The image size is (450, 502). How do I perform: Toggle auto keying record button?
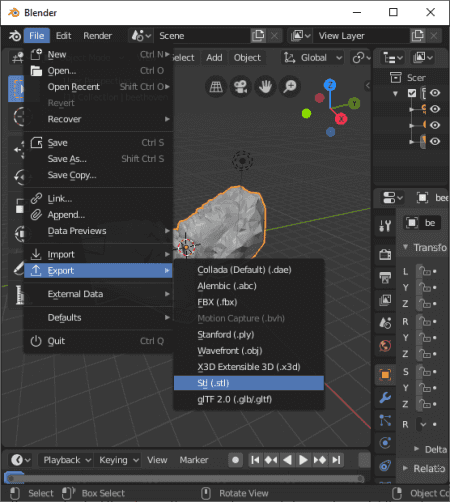[235, 460]
